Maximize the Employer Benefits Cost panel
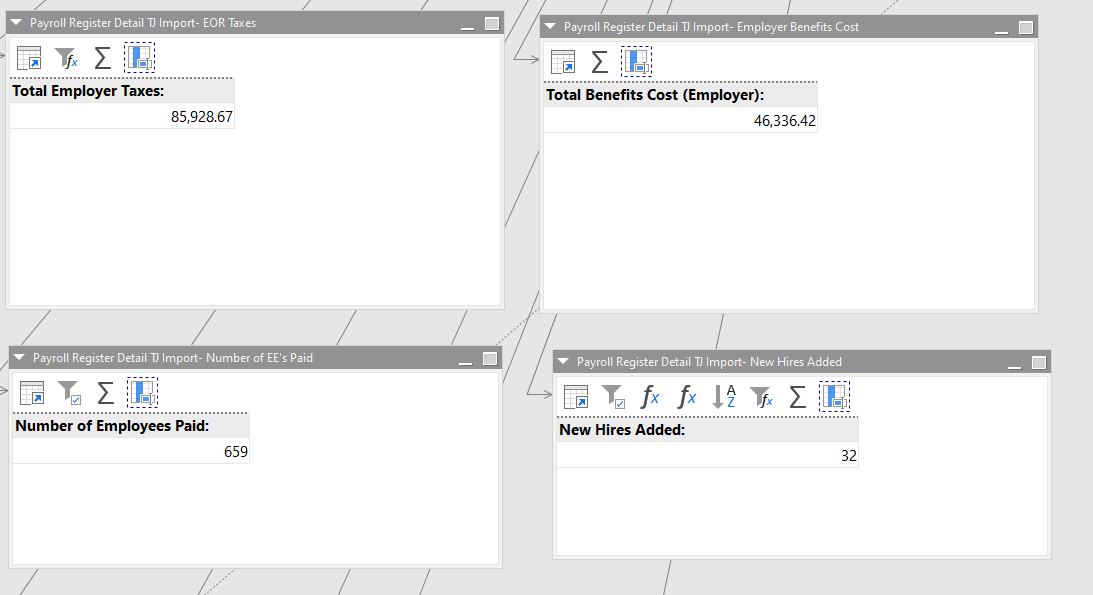 coord(1025,27)
